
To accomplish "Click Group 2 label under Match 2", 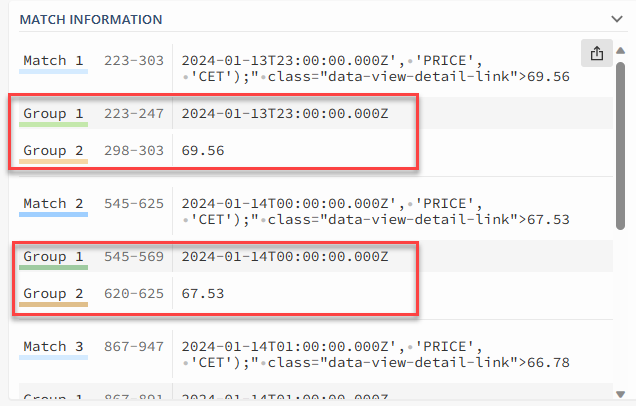I will pyautogui.click(x=53, y=294).
